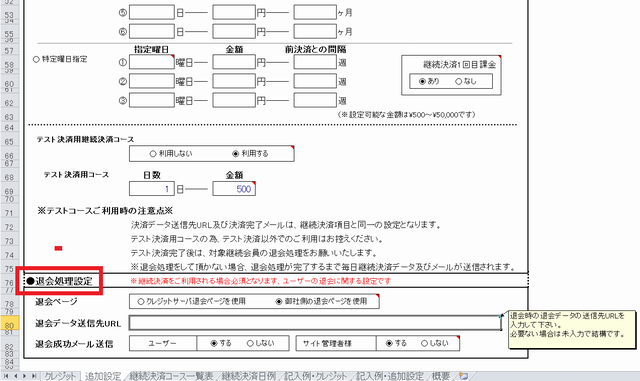Go to previous sheet tab arrow
Viewport: 640px width, 381px height.
point(16,376)
